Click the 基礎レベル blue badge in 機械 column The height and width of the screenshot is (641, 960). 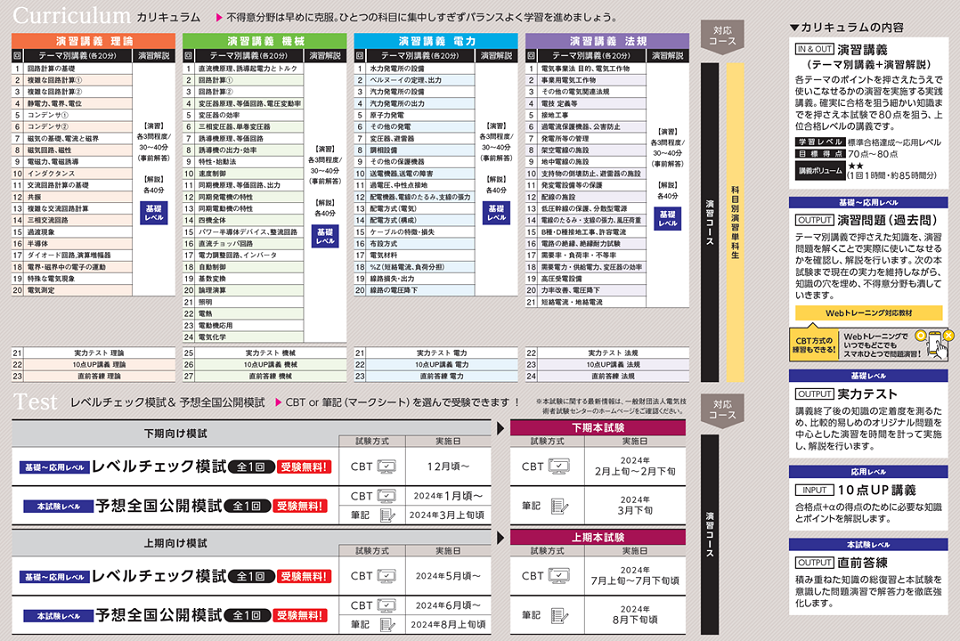click(x=325, y=236)
